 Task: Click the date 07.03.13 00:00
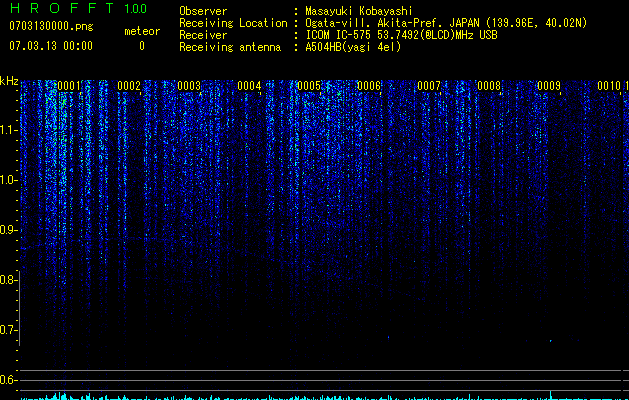pyautogui.click(x=51, y=46)
